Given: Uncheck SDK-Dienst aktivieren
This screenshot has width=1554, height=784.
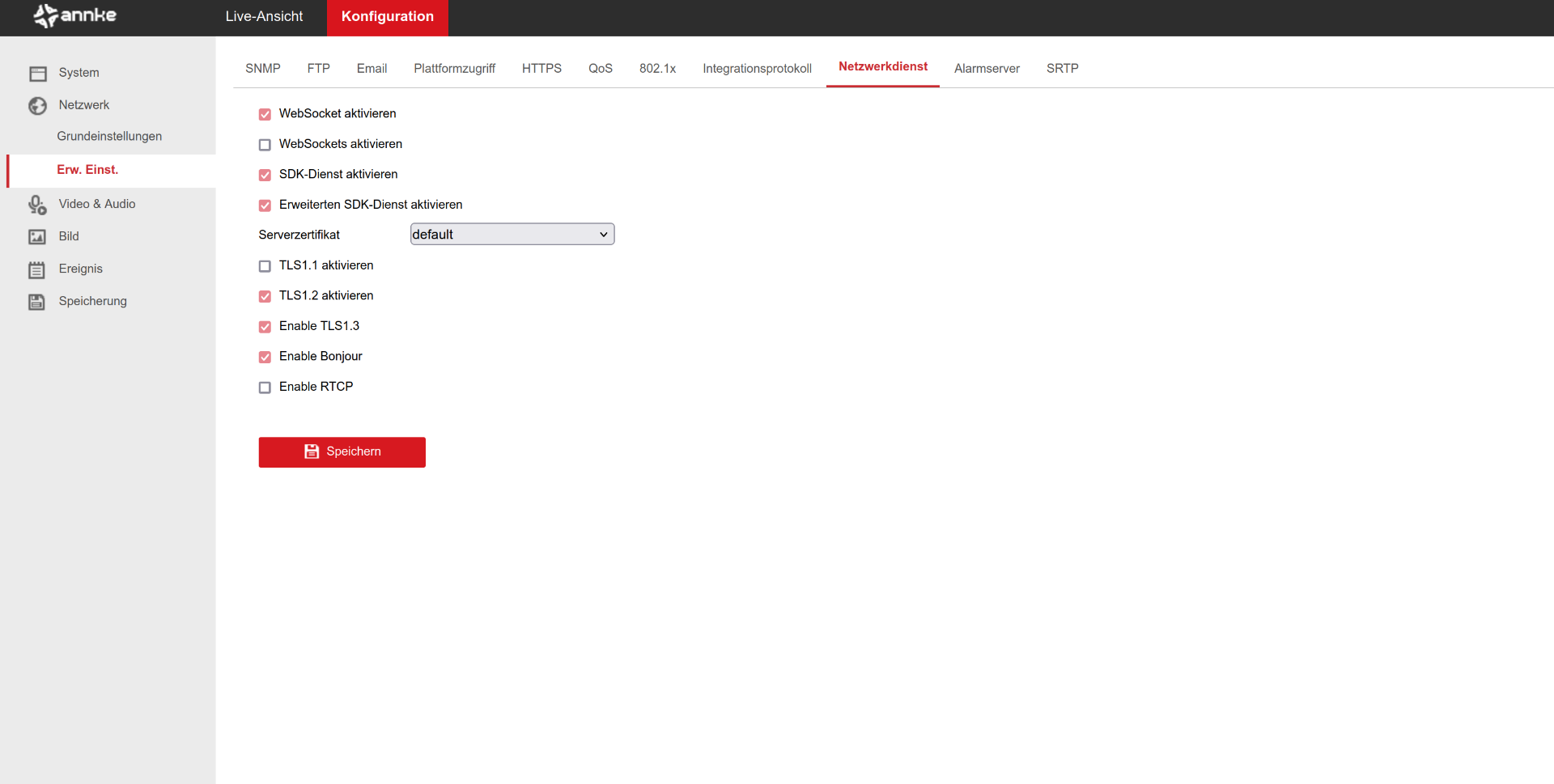Looking at the screenshot, I should coord(265,175).
